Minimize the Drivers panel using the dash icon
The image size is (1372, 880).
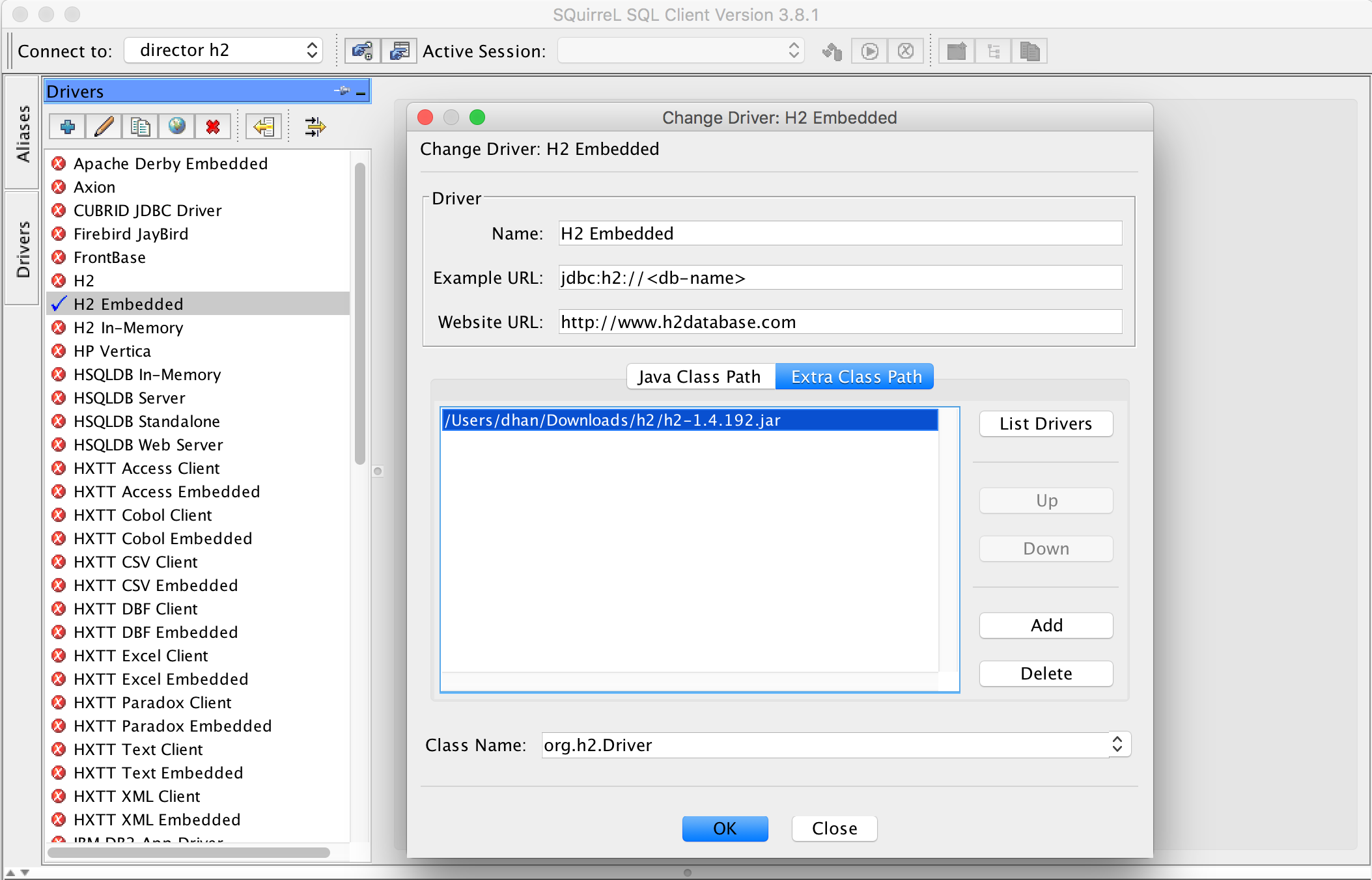coord(361,92)
